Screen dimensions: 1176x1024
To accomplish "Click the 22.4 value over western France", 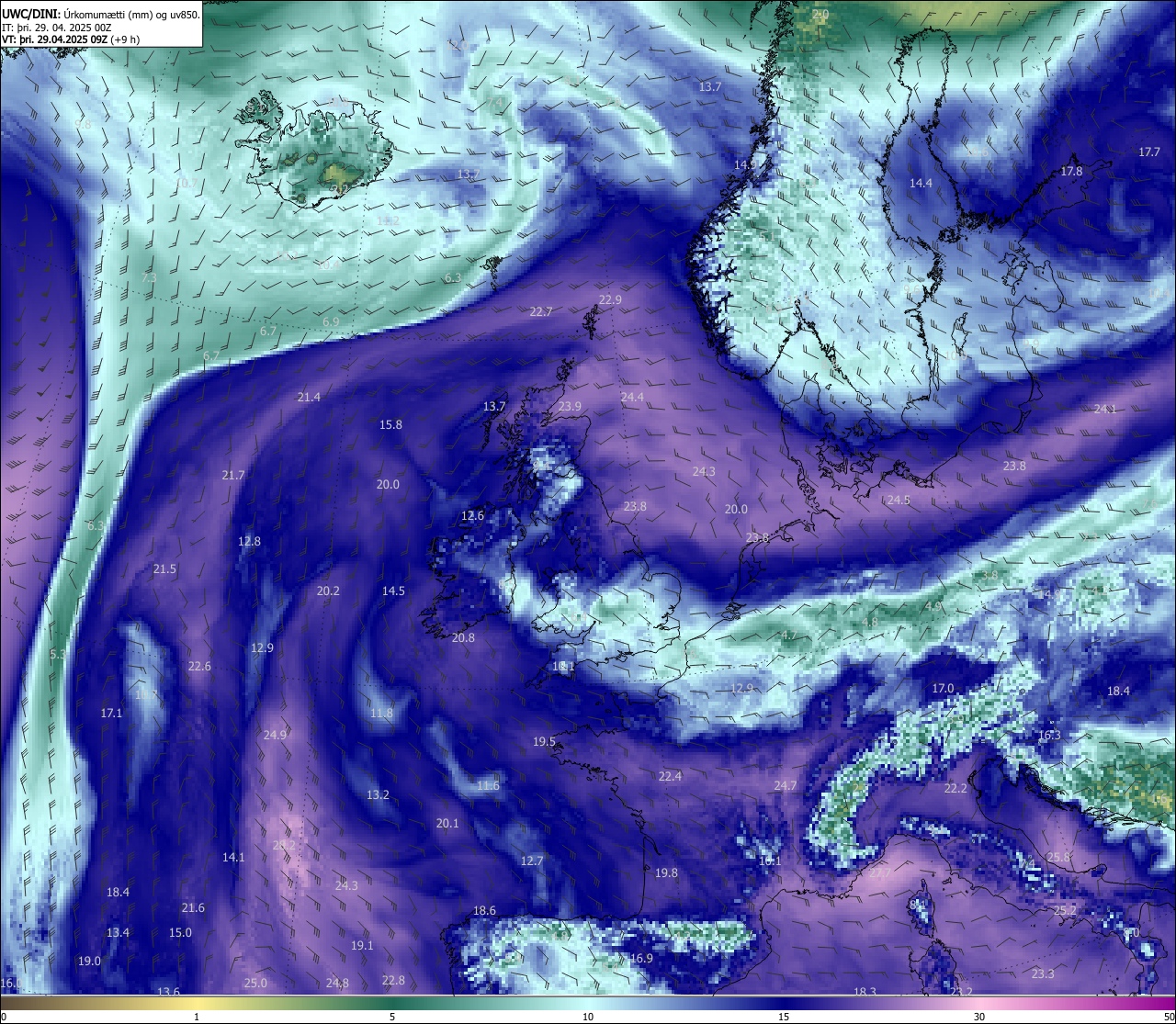I will point(670,777).
